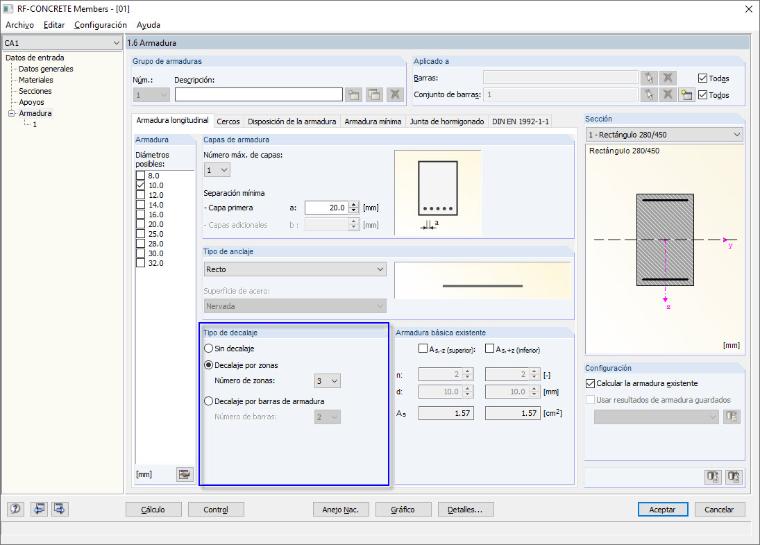Select the Sin decalaje radio option

(208, 348)
